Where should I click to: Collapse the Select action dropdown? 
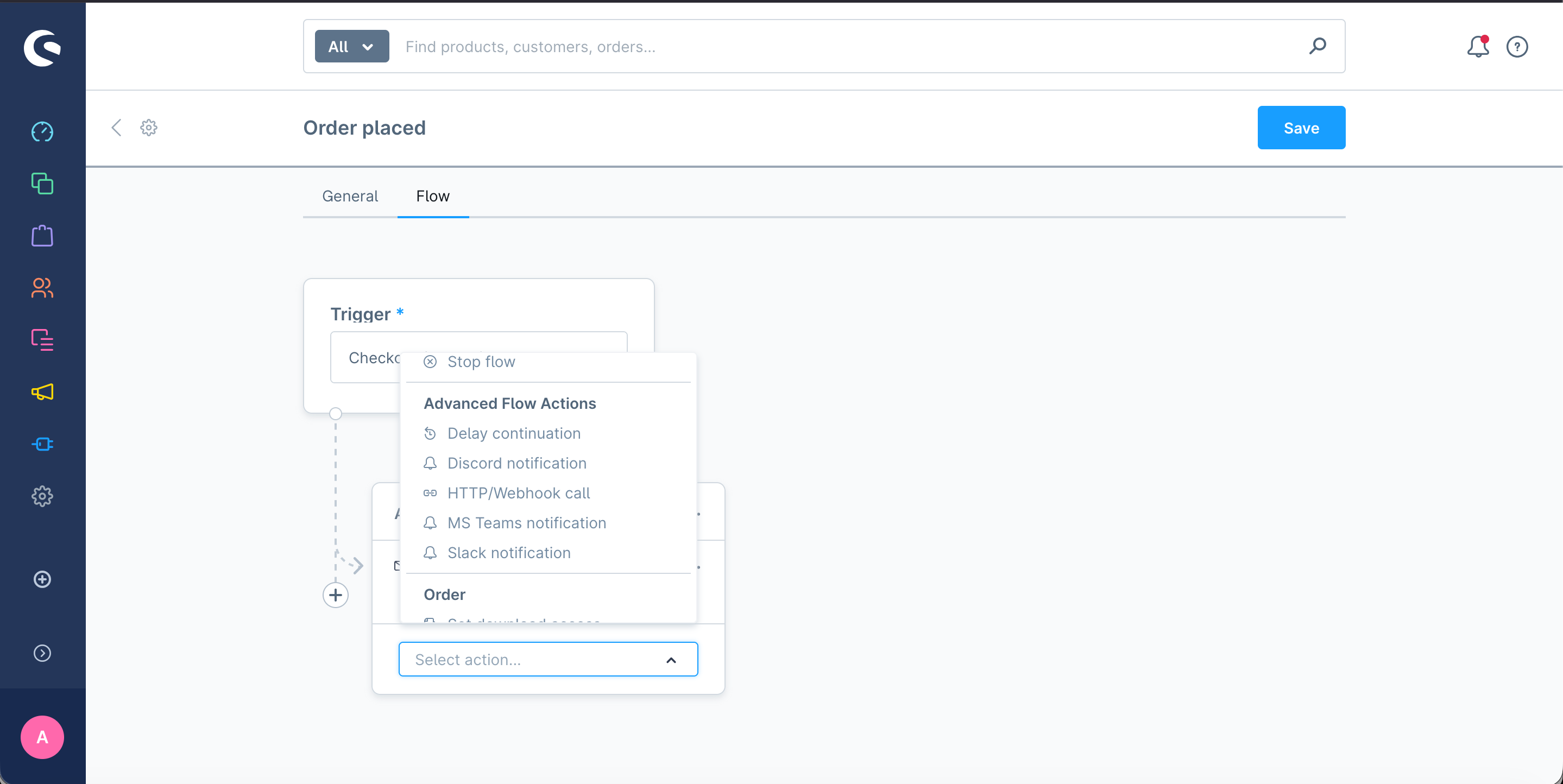[x=671, y=660]
